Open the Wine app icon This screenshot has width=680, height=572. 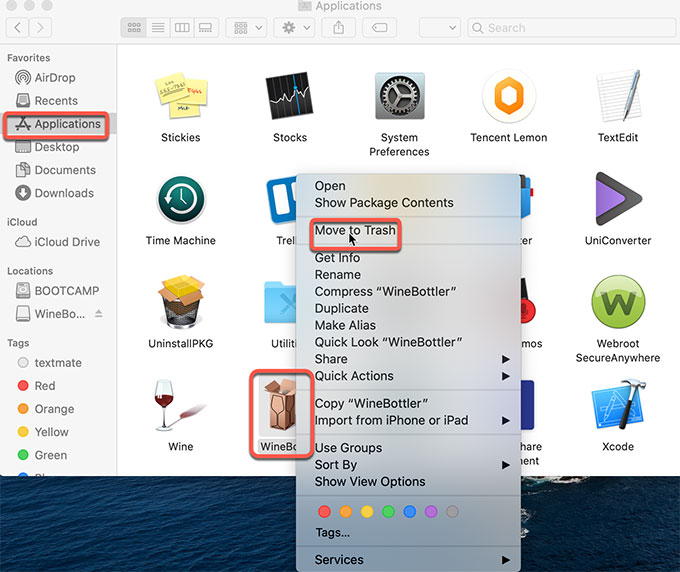[179, 405]
